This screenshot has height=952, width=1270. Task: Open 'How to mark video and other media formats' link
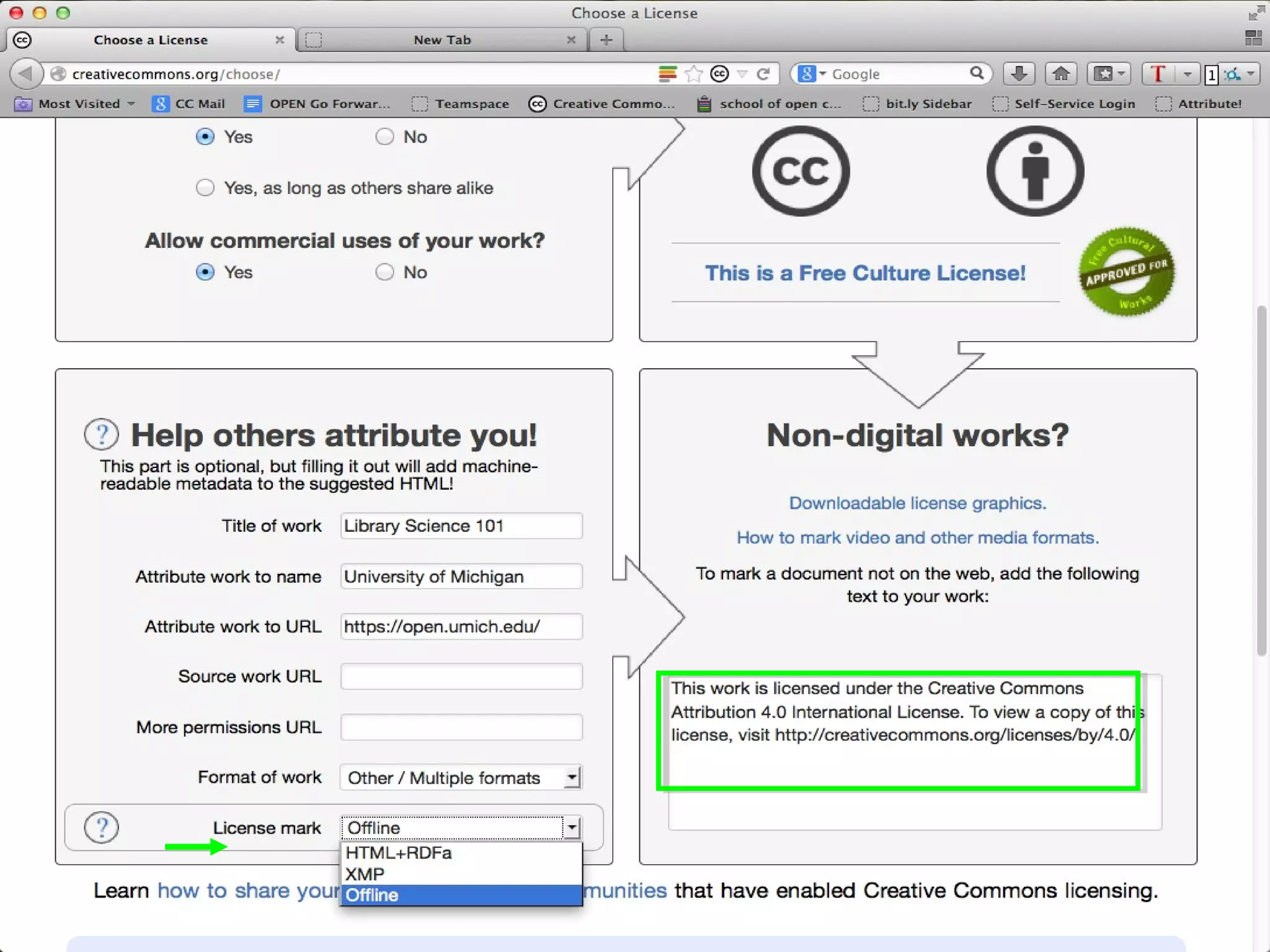click(x=917, y=537)
